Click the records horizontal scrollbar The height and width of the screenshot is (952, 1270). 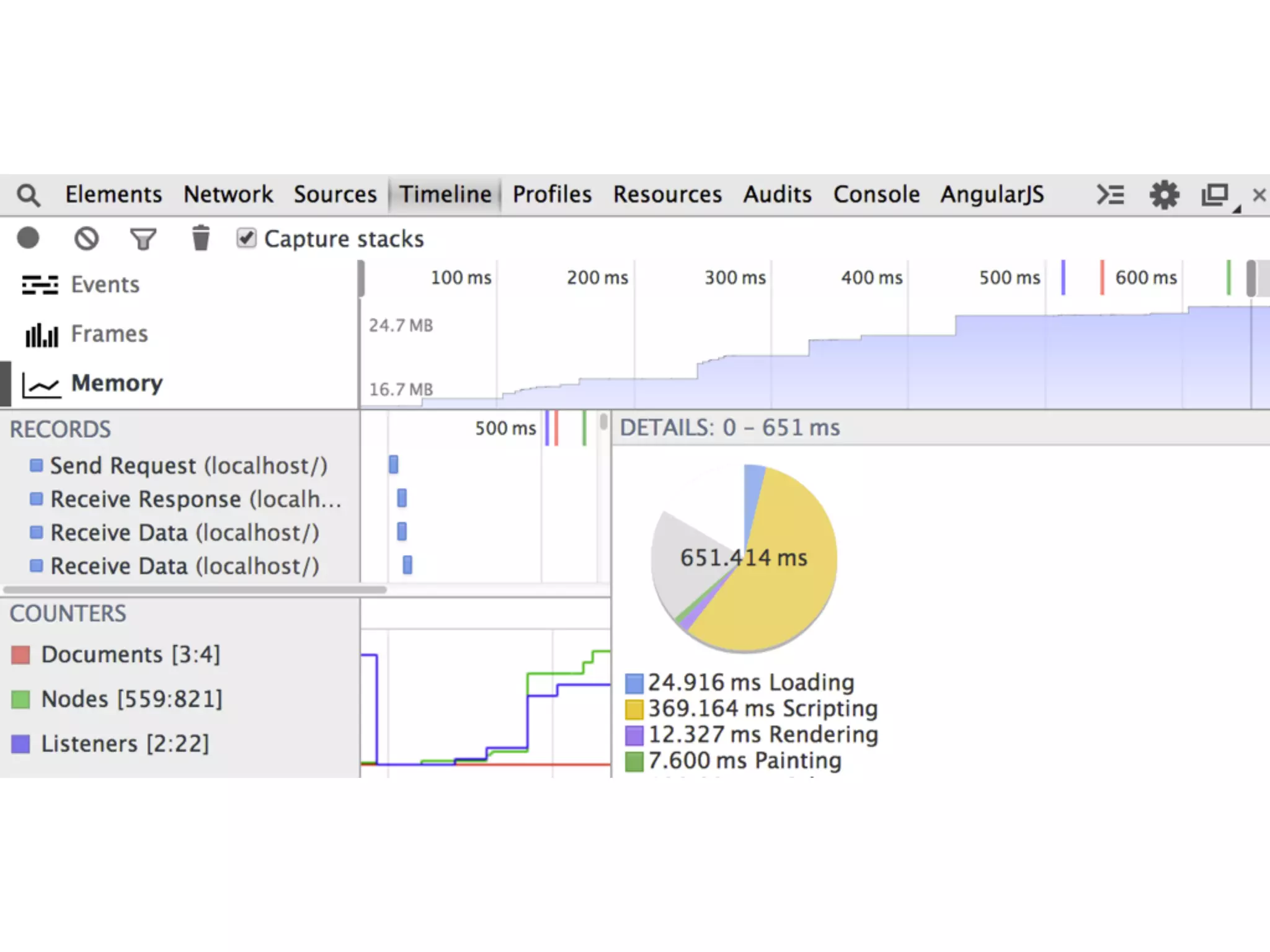click(x=195, y=589)
